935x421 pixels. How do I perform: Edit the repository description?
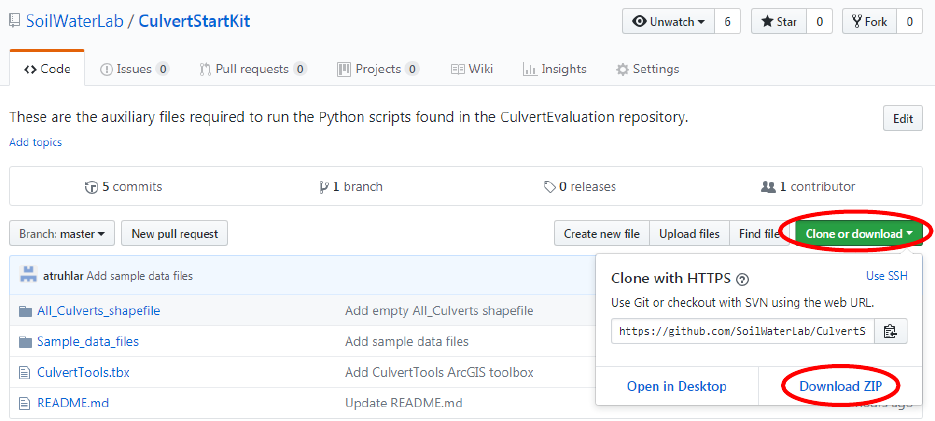(903, 119)
